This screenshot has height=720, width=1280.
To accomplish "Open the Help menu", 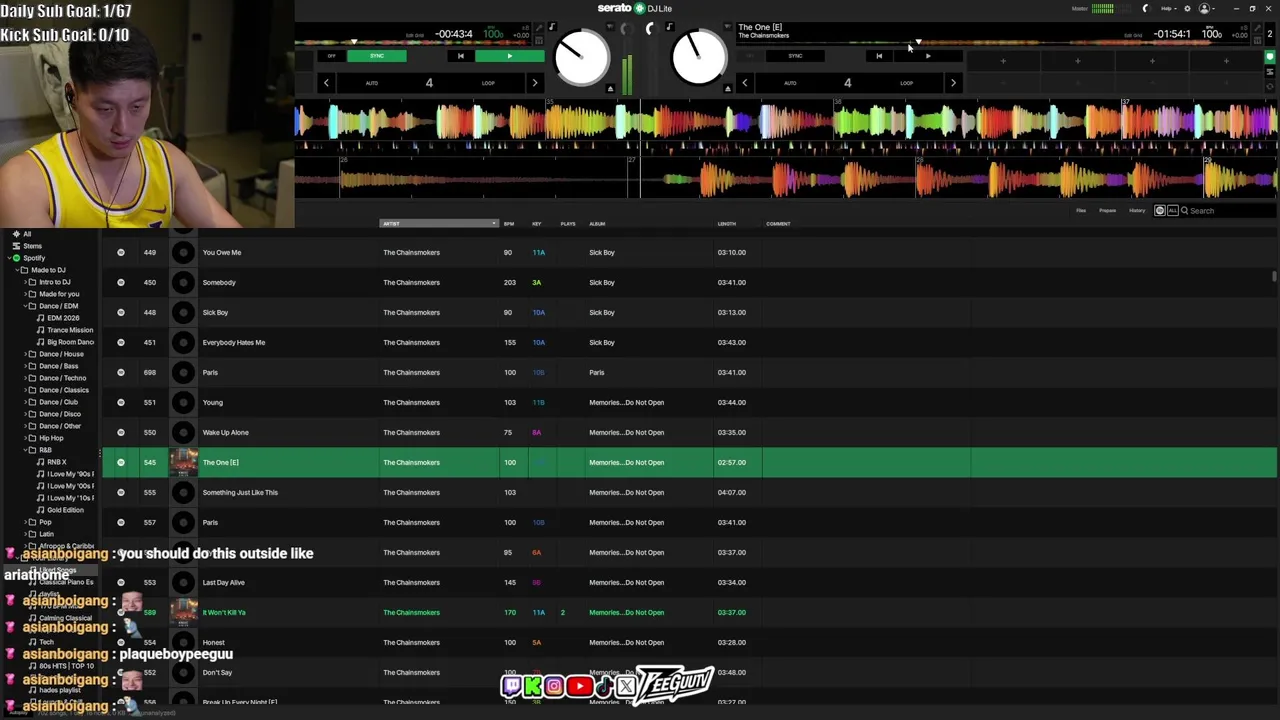I will pos(1168,8).
